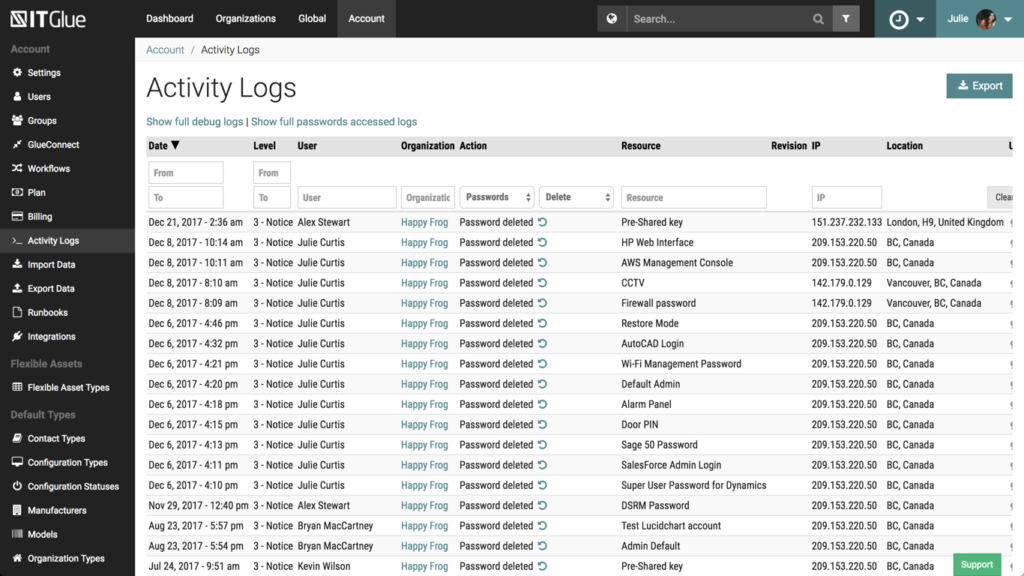The height and width of the screenshot is (576, 1024).
Task: Select the GlueConnect icon in the sidebar
Action: pyautogui.click(x=16, y=144)
